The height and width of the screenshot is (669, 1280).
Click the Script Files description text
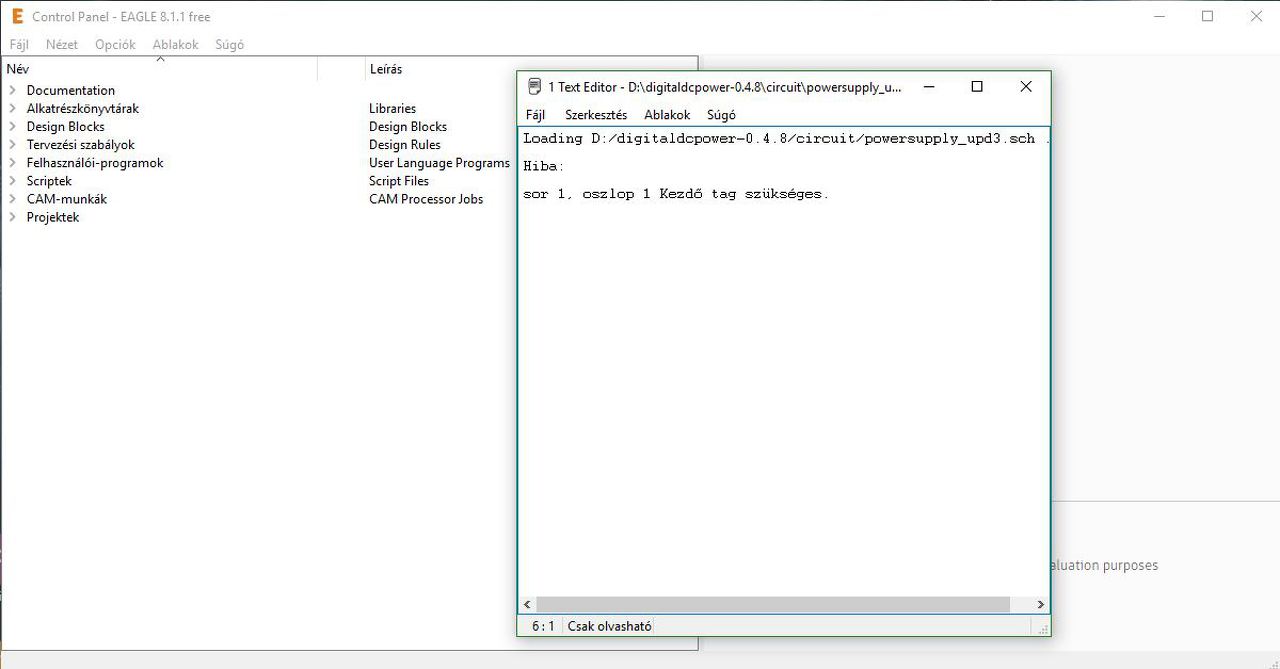click(x=399, y=181)
